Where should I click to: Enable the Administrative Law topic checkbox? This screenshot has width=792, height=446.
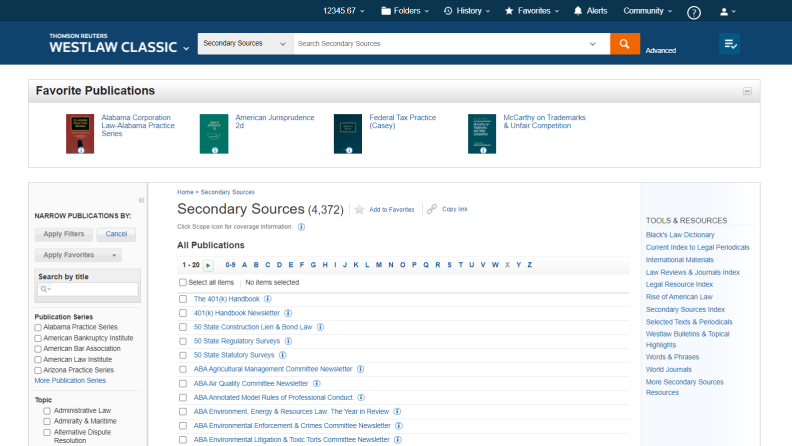[x=47, y=410]
